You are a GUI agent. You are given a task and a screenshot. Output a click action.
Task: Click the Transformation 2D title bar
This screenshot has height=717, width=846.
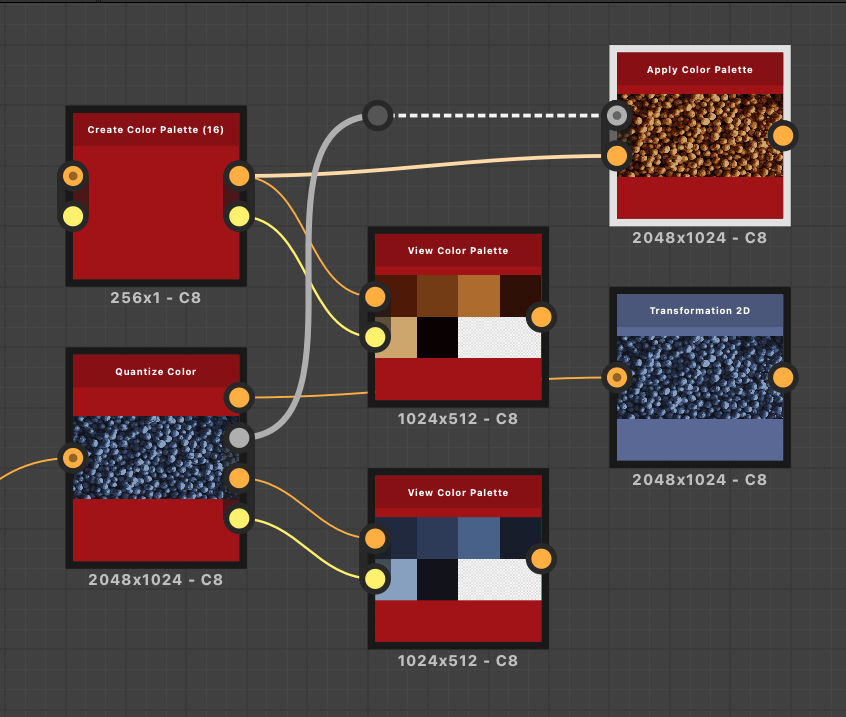point(699,311)
